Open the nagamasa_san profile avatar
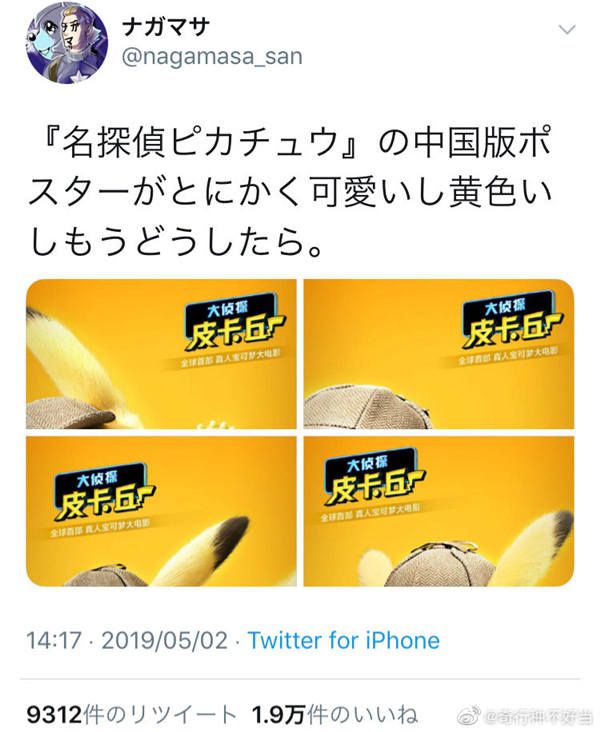The image size is (600, 732). (x=68, y=42)
